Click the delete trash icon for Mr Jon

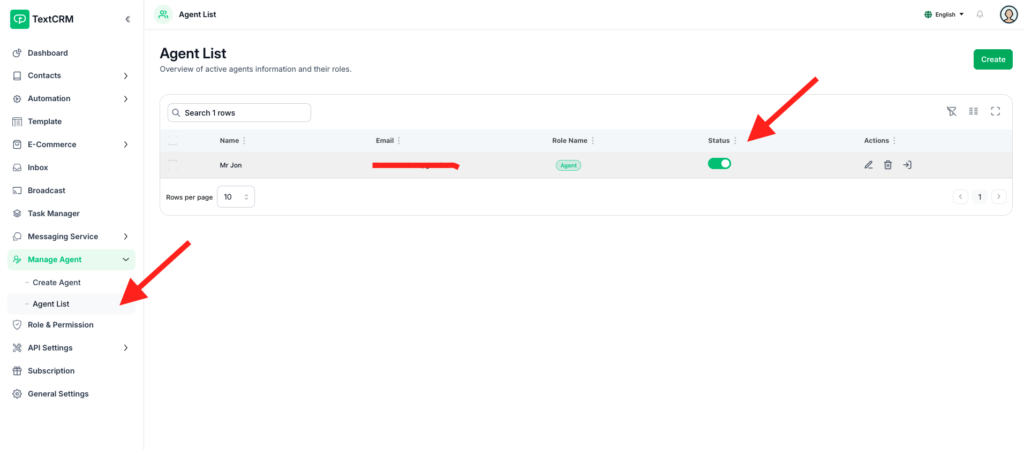887,165
